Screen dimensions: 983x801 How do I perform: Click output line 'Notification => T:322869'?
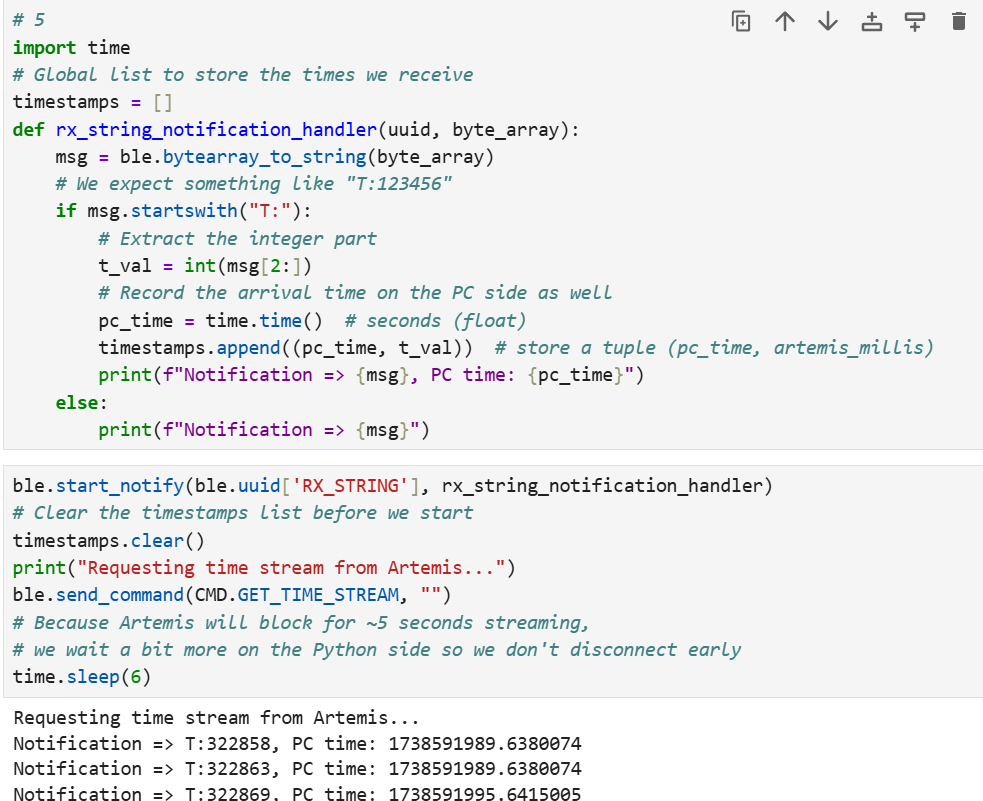pos(297,793)
